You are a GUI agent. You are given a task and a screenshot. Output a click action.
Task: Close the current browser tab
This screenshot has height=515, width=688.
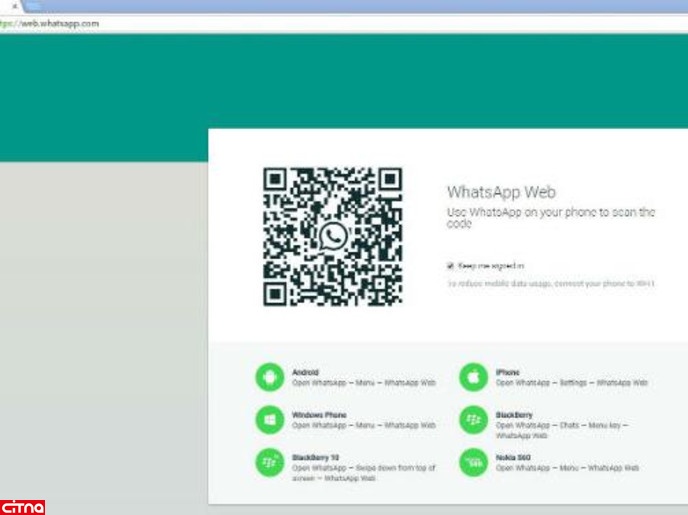pos(13,6)
